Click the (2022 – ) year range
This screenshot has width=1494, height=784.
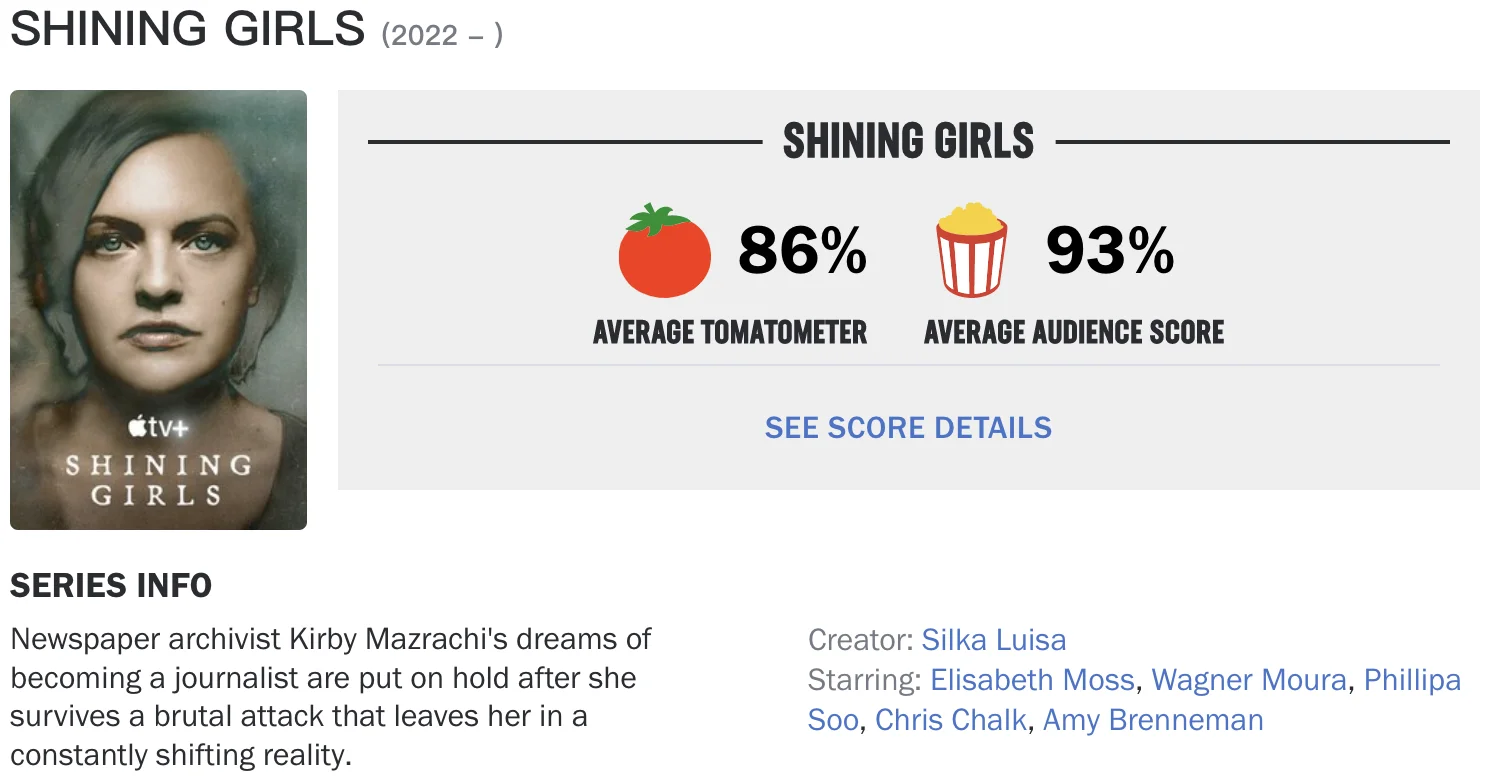pyautogui.click(x=442, y=35)
